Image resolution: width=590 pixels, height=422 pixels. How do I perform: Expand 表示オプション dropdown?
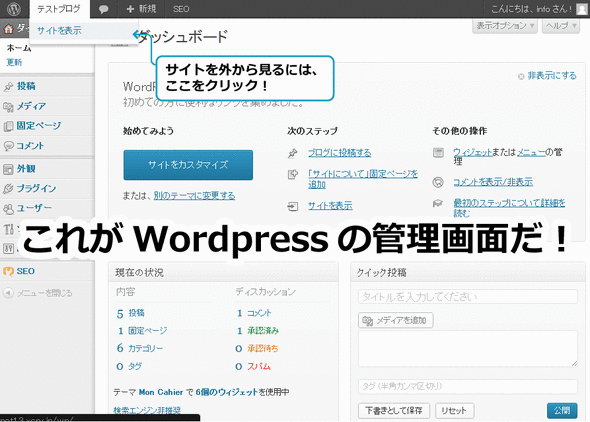[505, 26]
